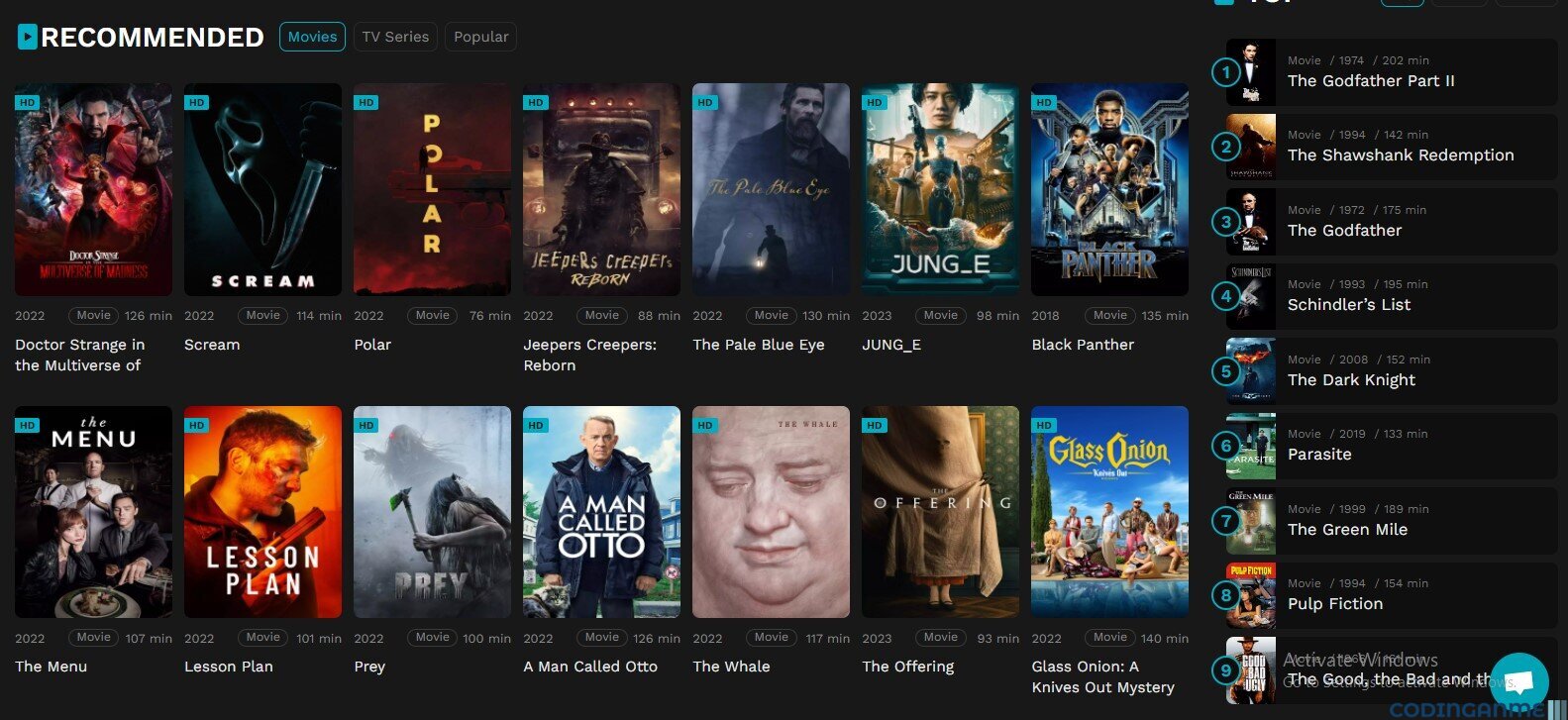Screen dimensions: 1568x720
Task: Click Glass Onion: A Knives Out Mystery title
Action: click(1102, 676)
